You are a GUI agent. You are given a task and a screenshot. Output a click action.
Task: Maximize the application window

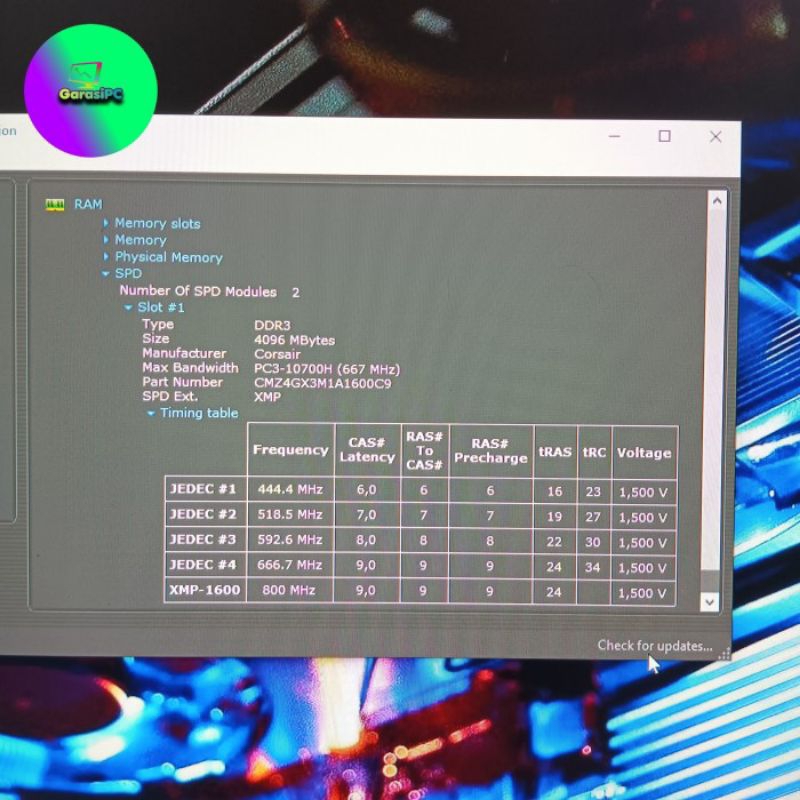point(664,137)
